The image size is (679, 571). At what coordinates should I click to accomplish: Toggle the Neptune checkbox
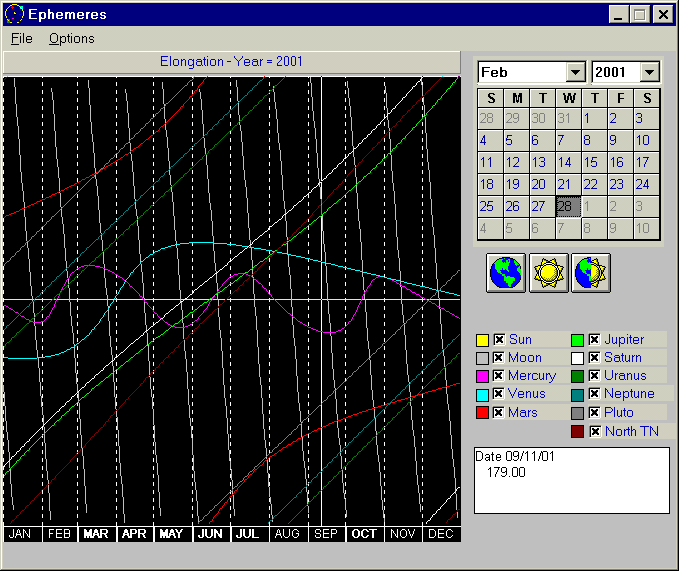pyautogui.click(x=595, y=394)
